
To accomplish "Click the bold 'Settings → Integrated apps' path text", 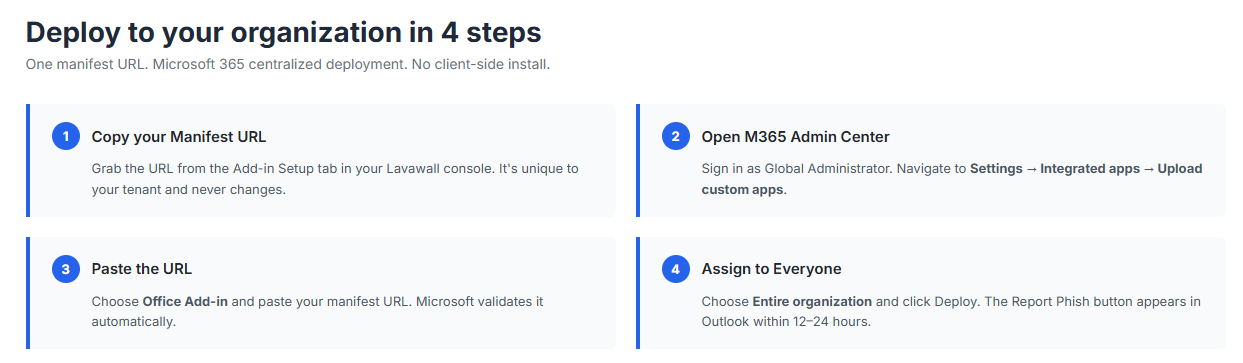I will click(x=1055, y=168).
